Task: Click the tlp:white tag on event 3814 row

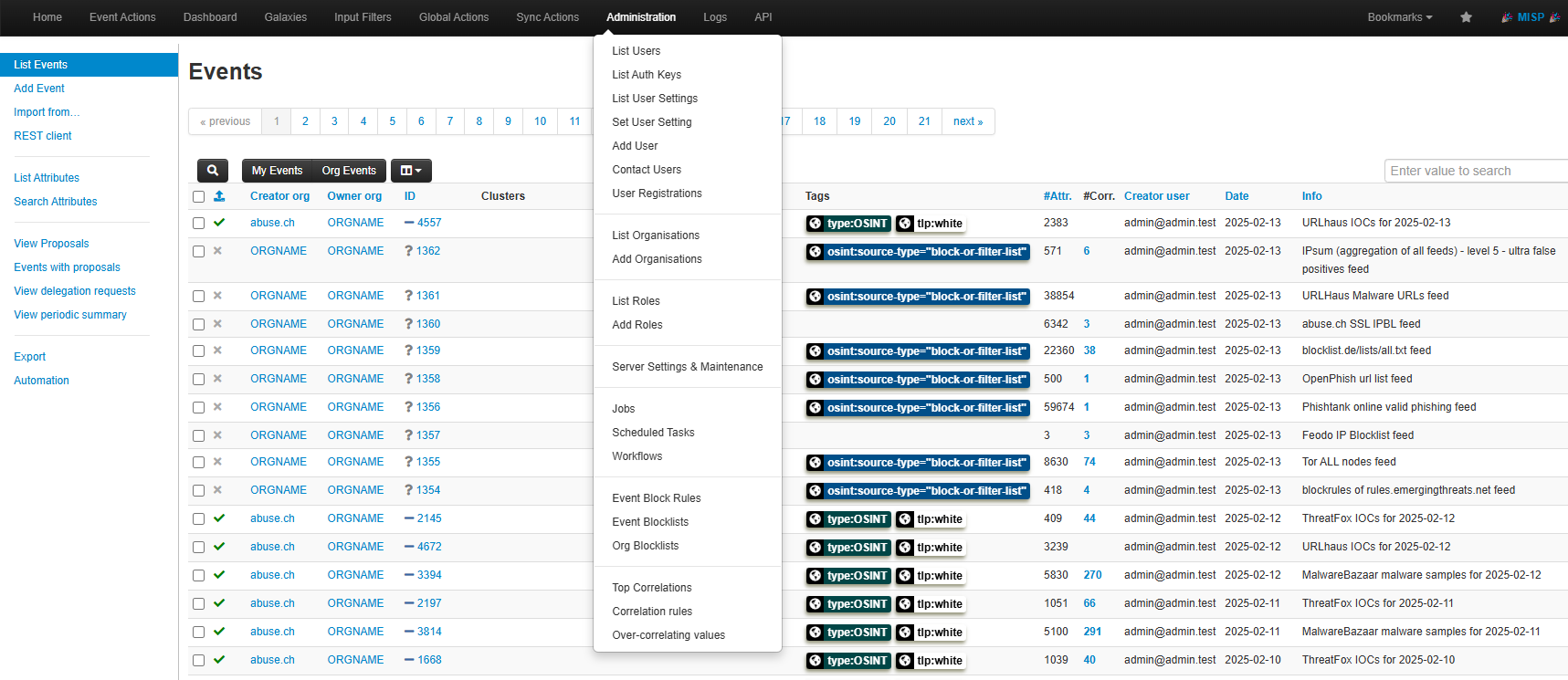Action: pyautogui.click(x=931, y=633)
